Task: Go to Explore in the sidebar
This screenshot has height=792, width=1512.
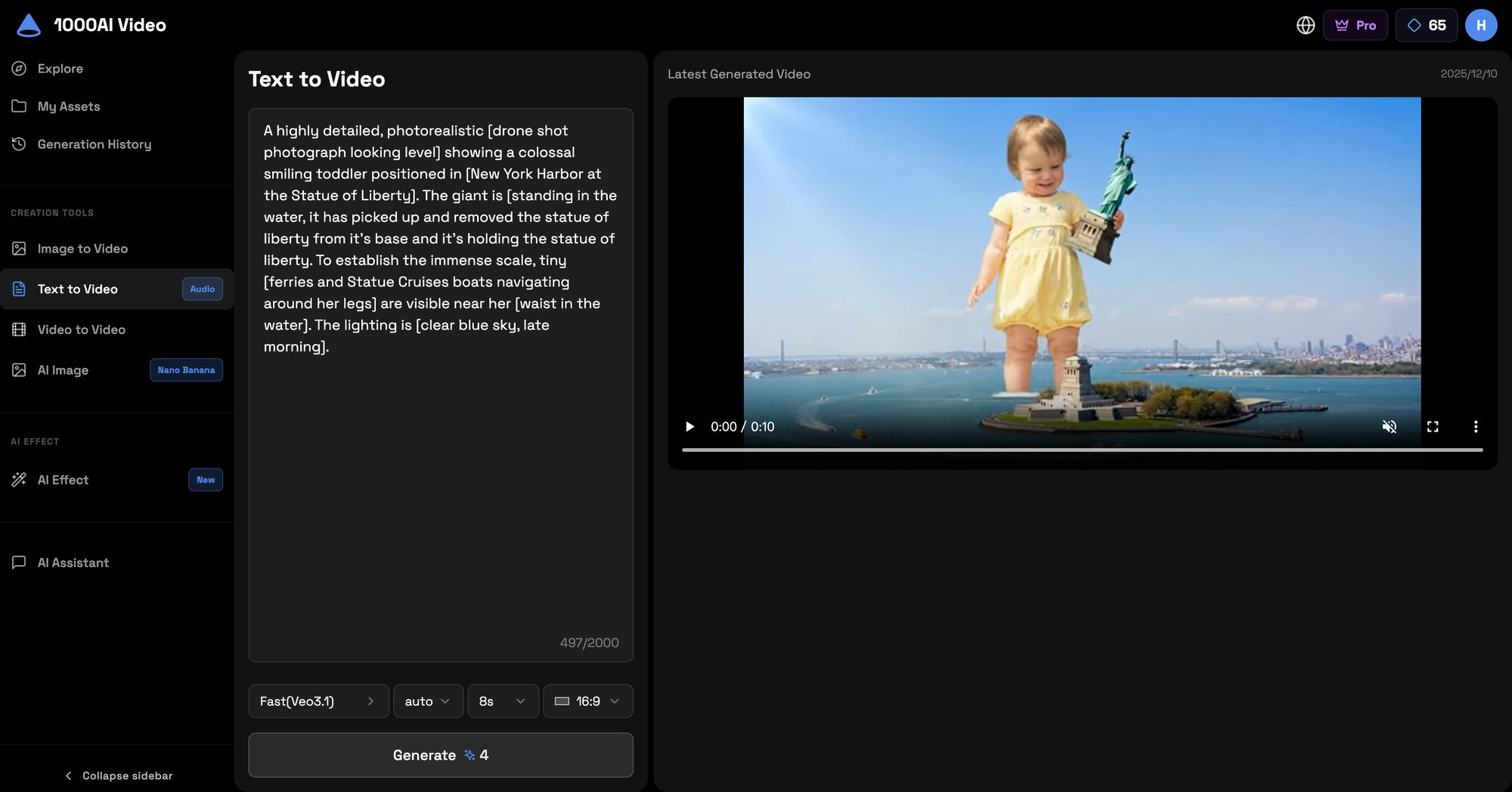Action: click(60, 69)
